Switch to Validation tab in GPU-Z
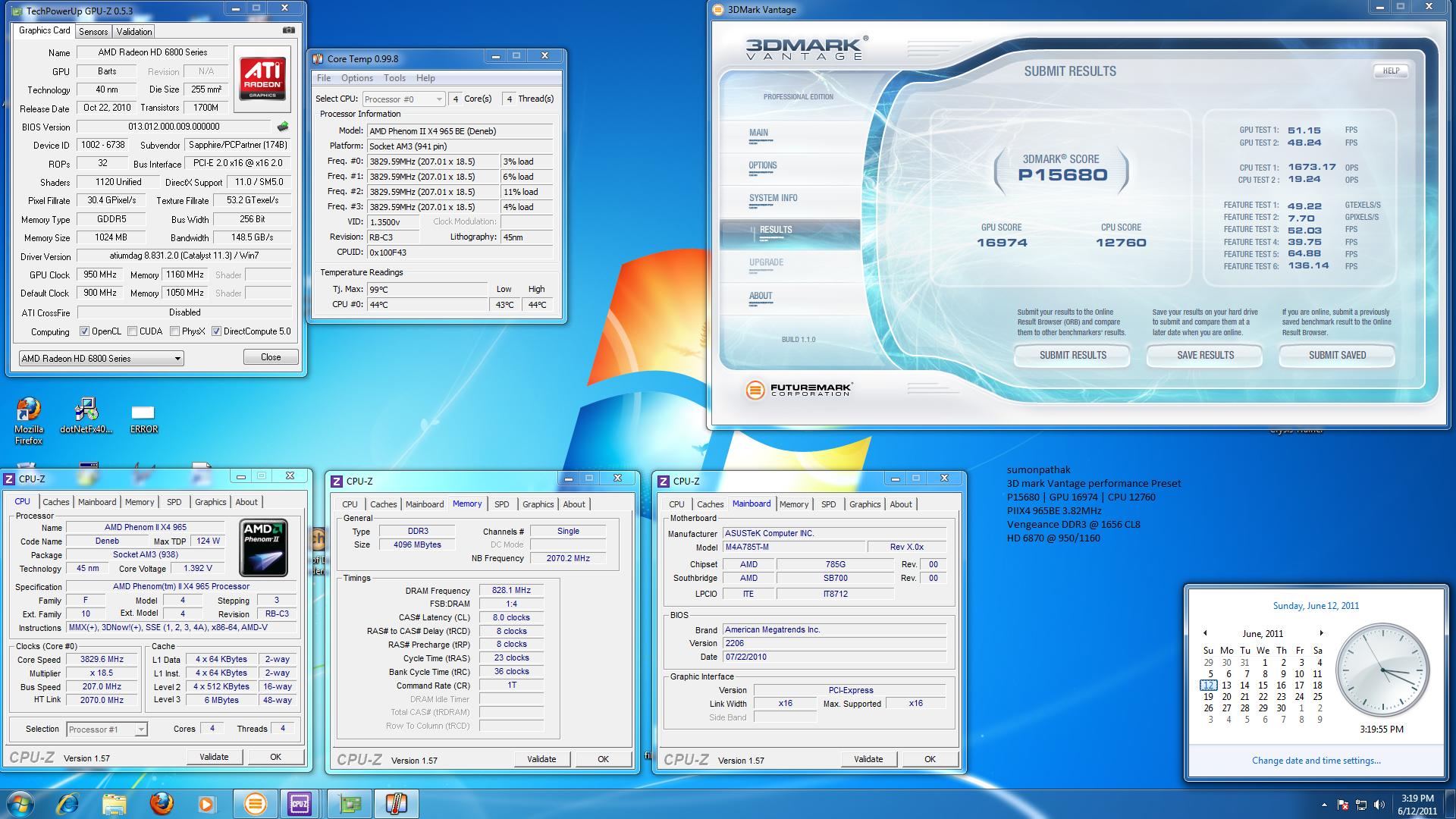Screen dimensions: 1456x819 tap(134, 31)
